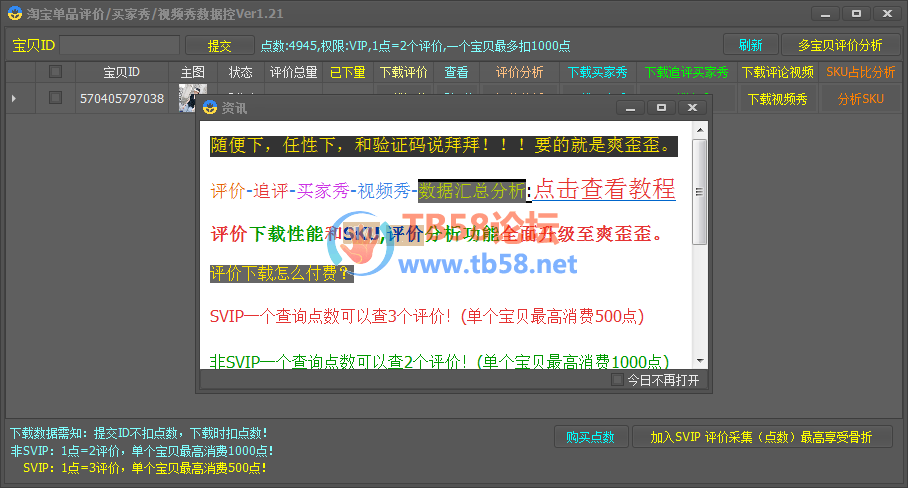Check the row checkbox for 570405797038
The height and width of the screenshot is (488, 908).
(56, 97)
